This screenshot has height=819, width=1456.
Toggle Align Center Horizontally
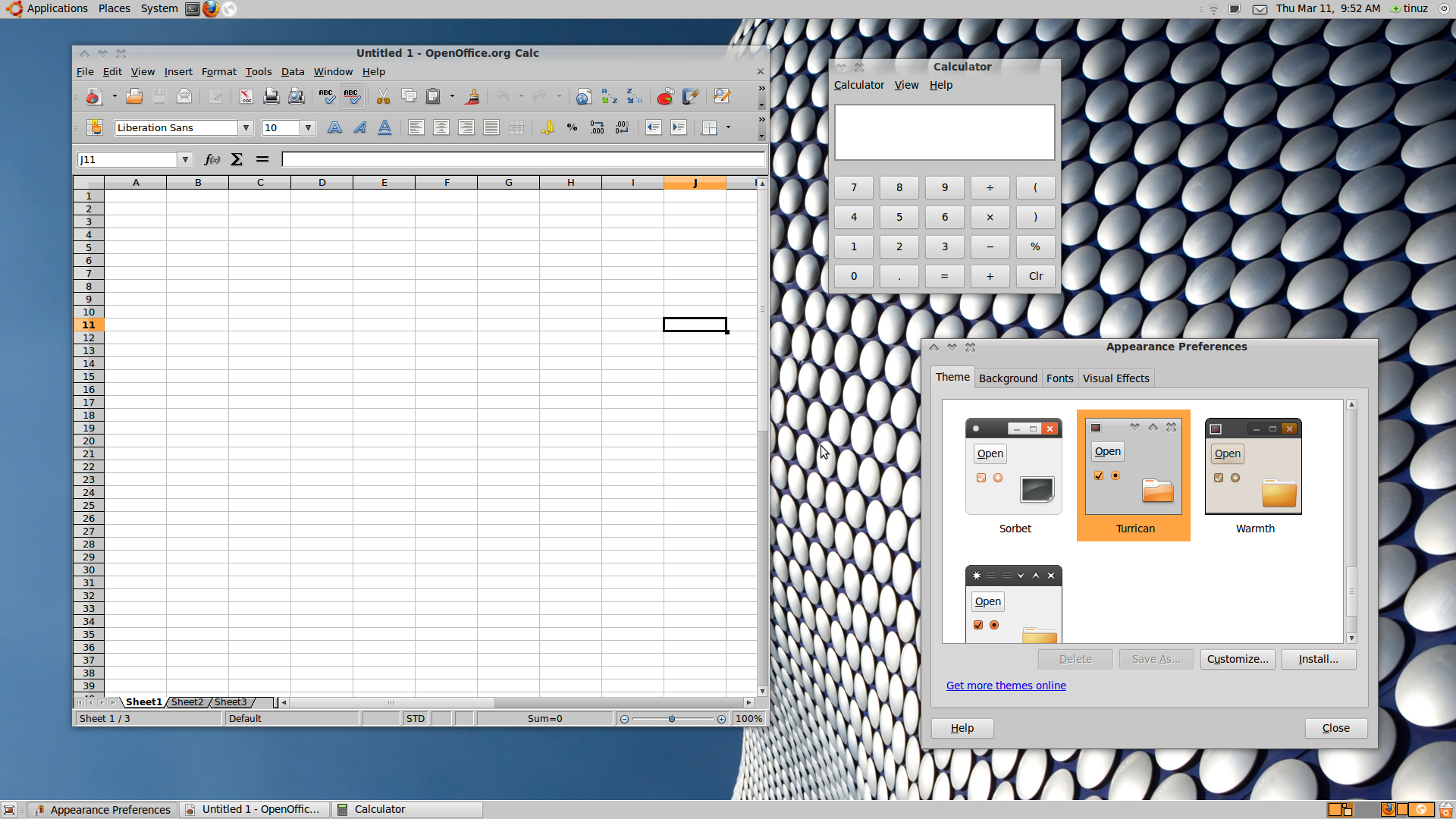coord(441,127)
